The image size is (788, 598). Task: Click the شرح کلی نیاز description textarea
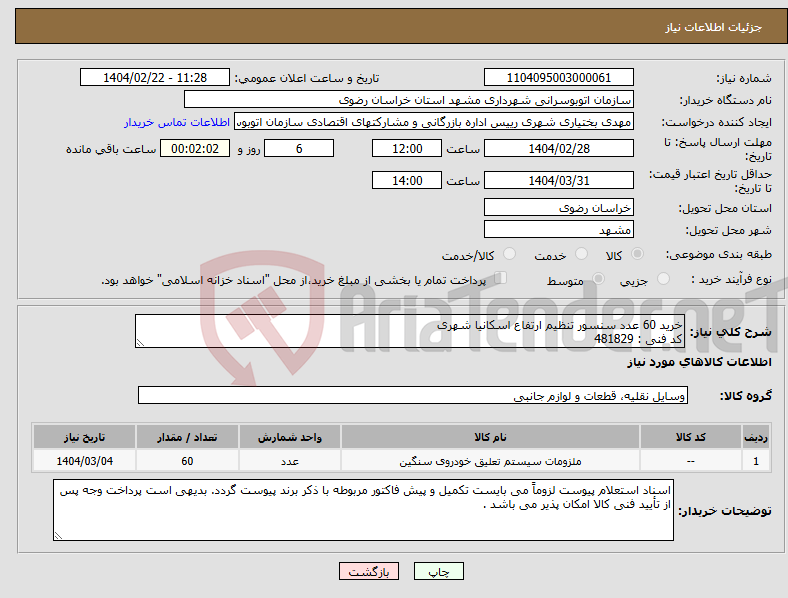tap(410, 331)
